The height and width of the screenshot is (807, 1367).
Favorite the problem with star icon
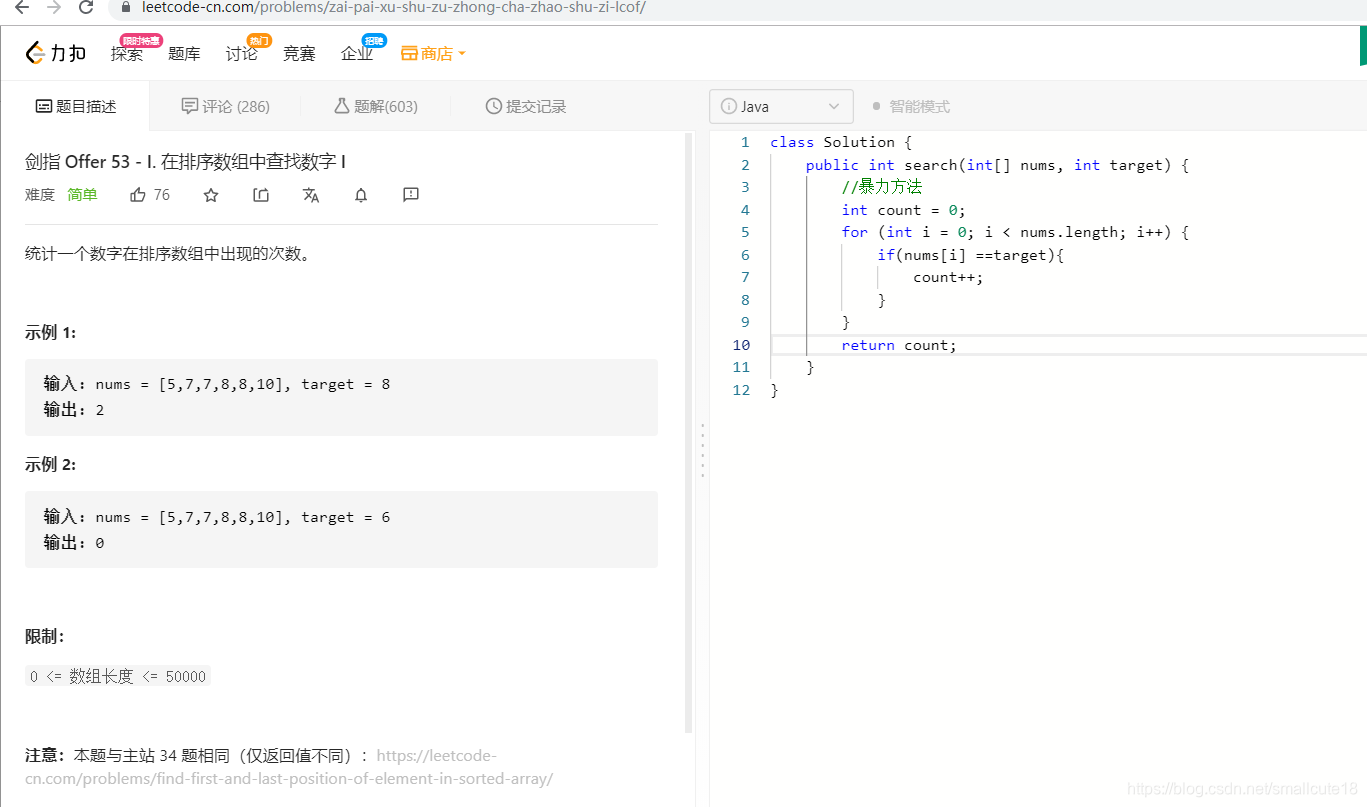[211, 195]
